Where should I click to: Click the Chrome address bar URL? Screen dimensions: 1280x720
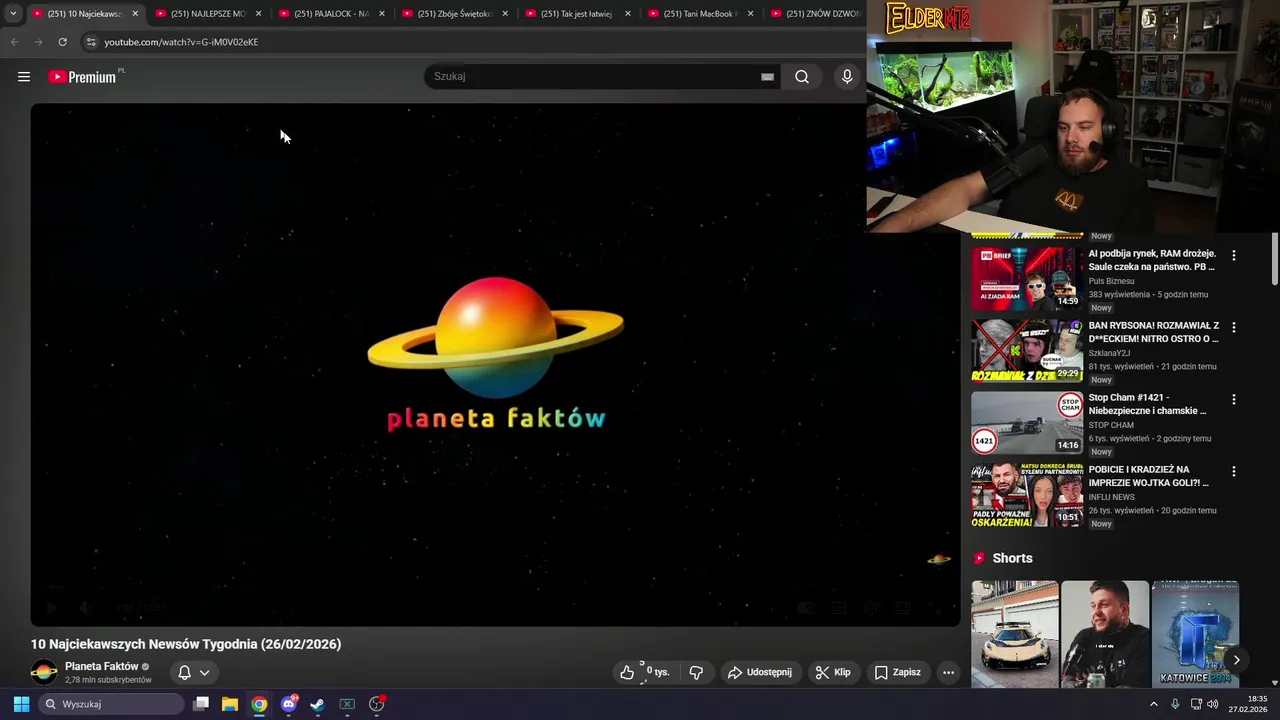click(181, 42)
